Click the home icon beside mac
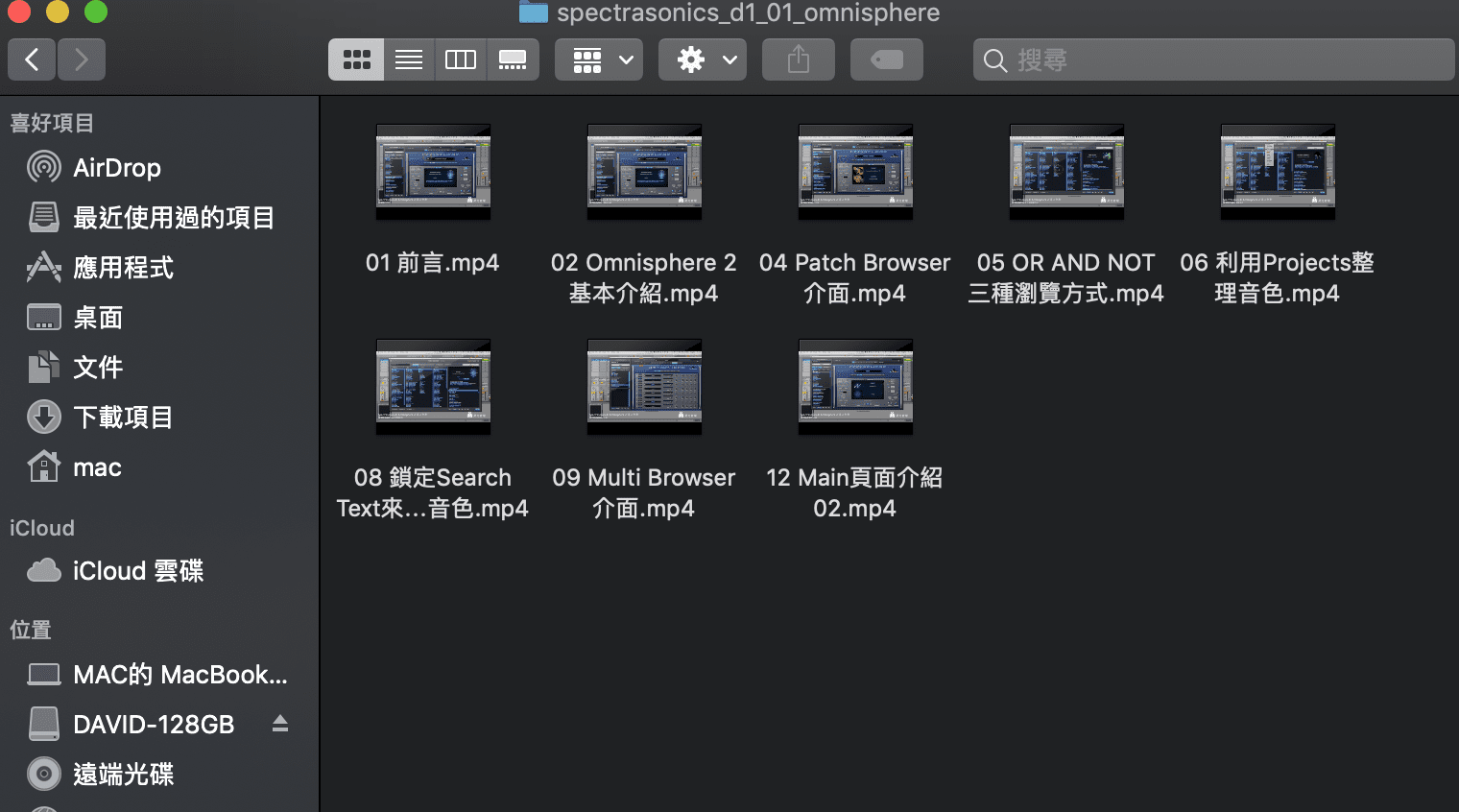The width and height of the screenshot is (1459, 812). click(x=44, y=466)
